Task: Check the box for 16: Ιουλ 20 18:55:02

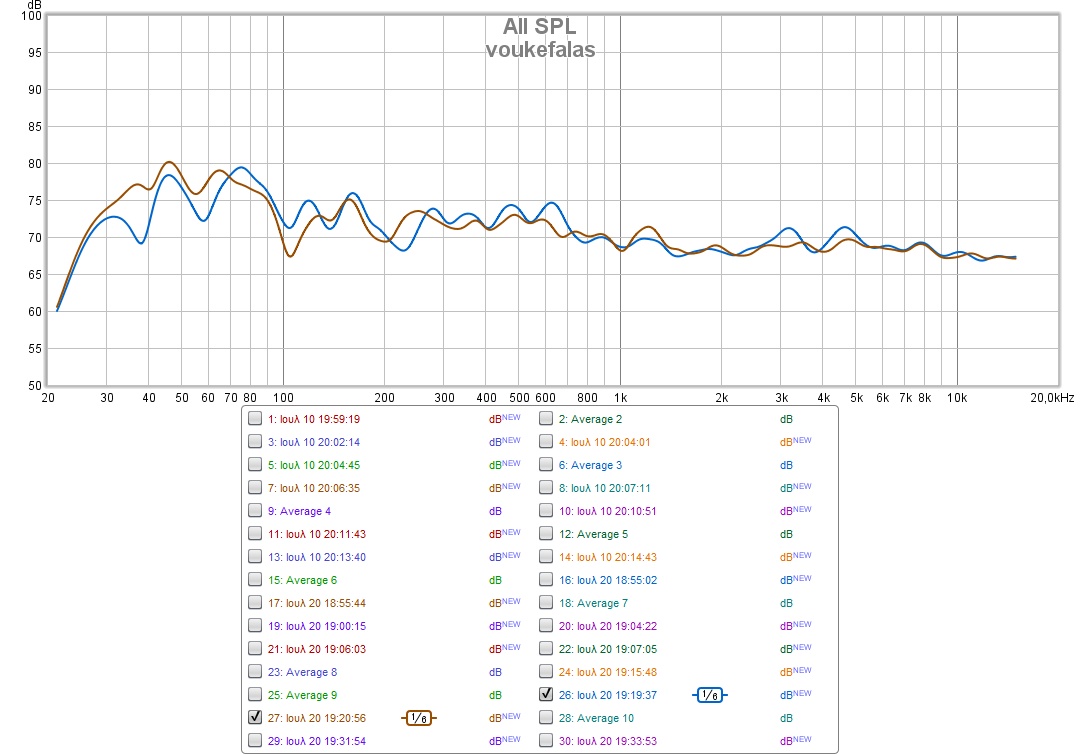Action: tap(546, 579)
